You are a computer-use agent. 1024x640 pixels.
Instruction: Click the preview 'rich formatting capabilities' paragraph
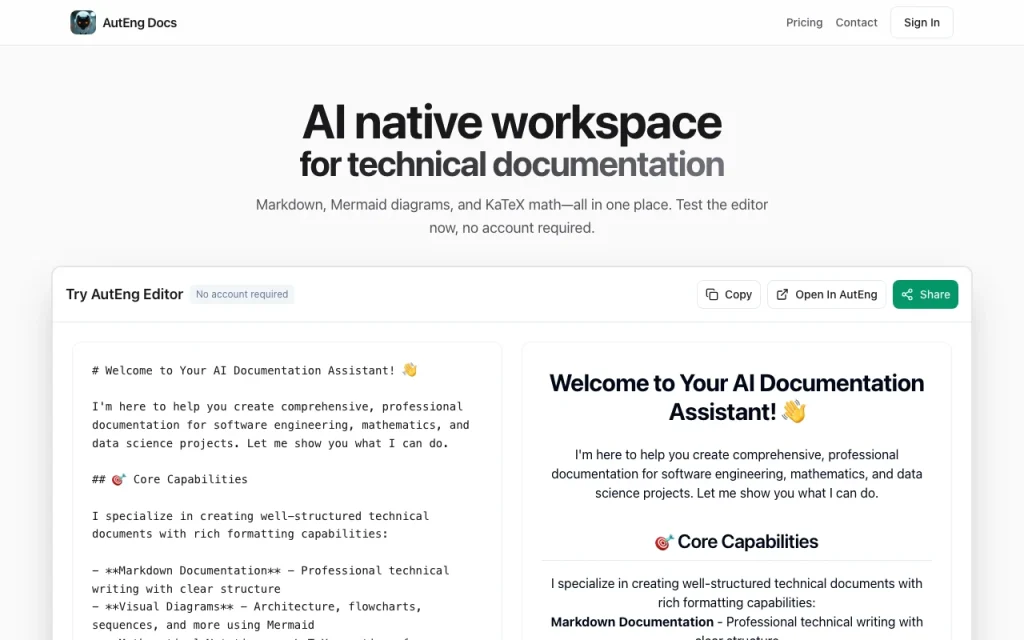coord(737,593)
